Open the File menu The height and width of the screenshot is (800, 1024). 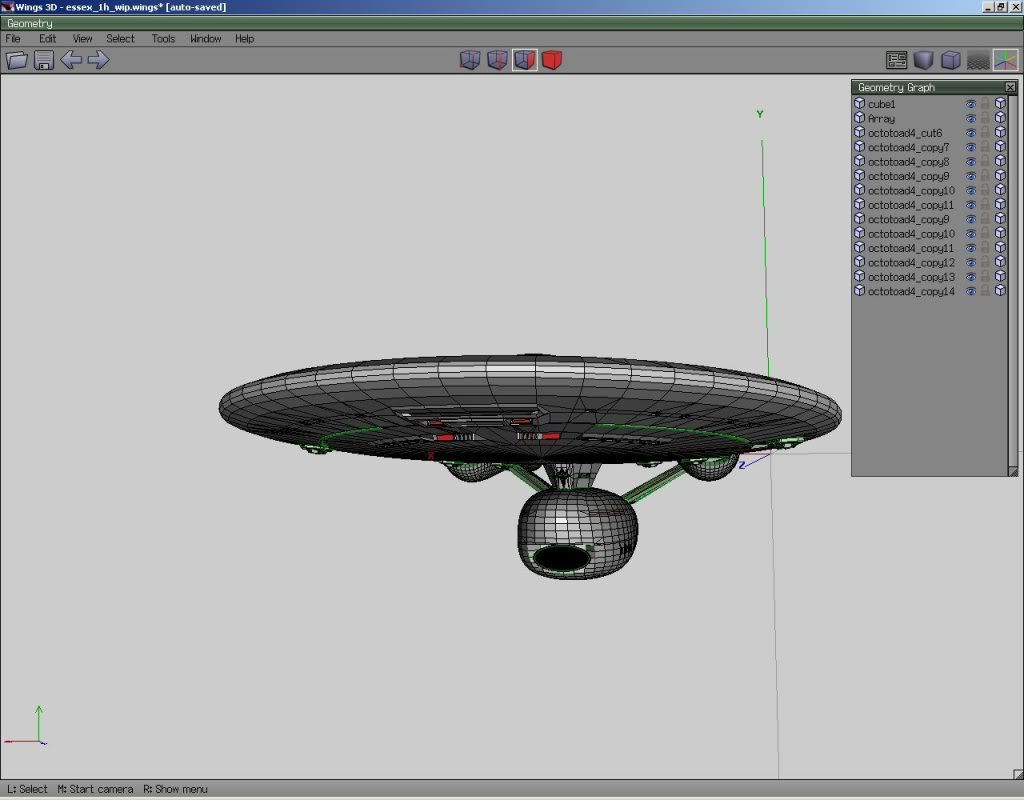coord(13,39)
